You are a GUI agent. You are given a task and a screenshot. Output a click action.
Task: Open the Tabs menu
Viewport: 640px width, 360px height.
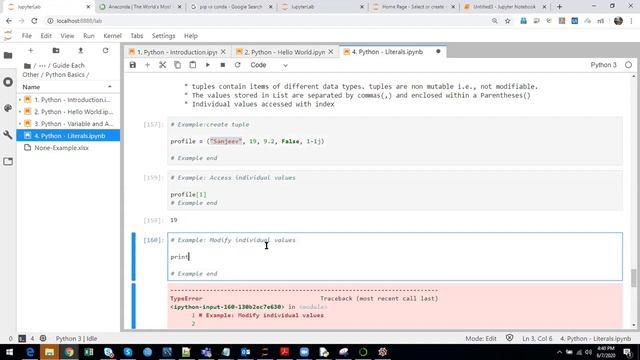(137, 36)
